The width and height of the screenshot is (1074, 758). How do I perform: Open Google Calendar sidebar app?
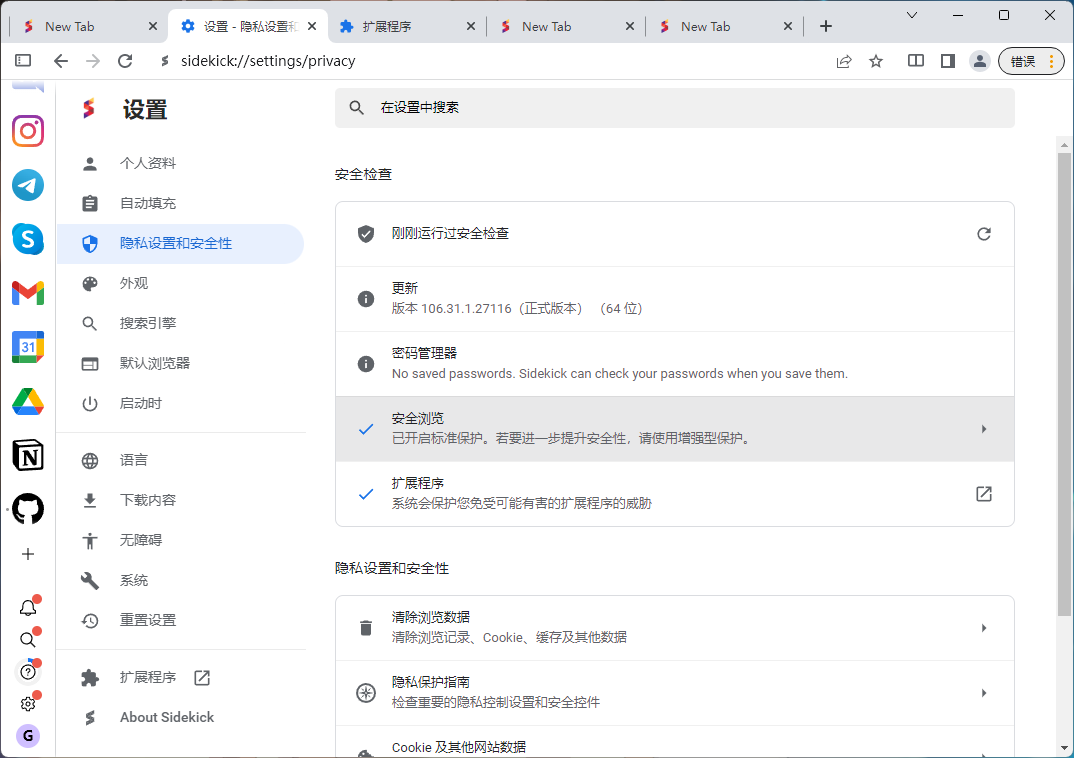[x=28, y=347]
